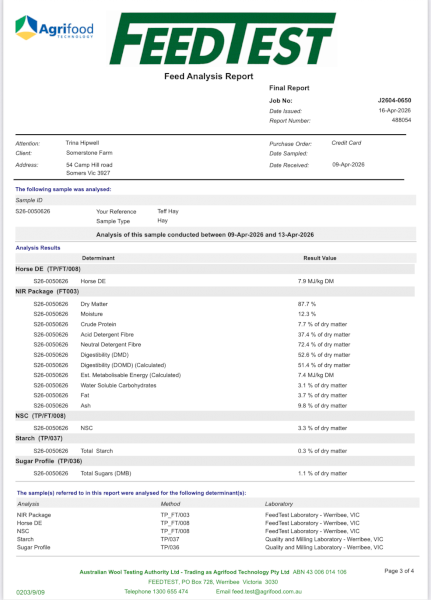The image size is (431, 600).
Task: Click starch value '0.3 % of dry matter'
Action: click(322, 451)
